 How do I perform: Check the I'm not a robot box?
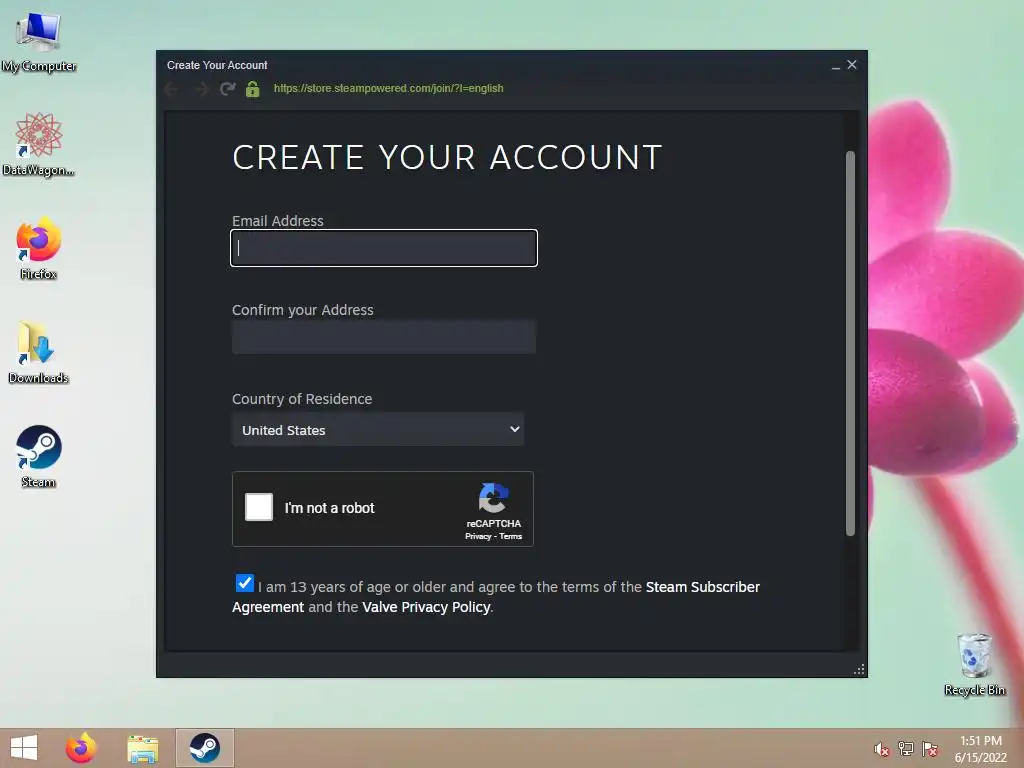[x=259, y=507]
